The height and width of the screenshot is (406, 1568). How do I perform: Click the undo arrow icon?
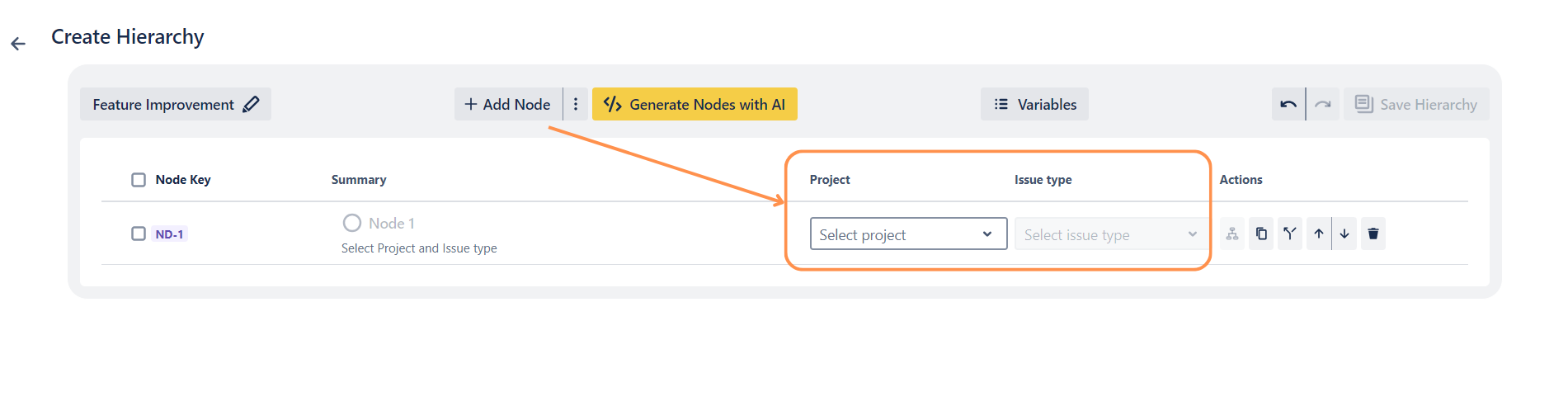tap(1288, 104)
